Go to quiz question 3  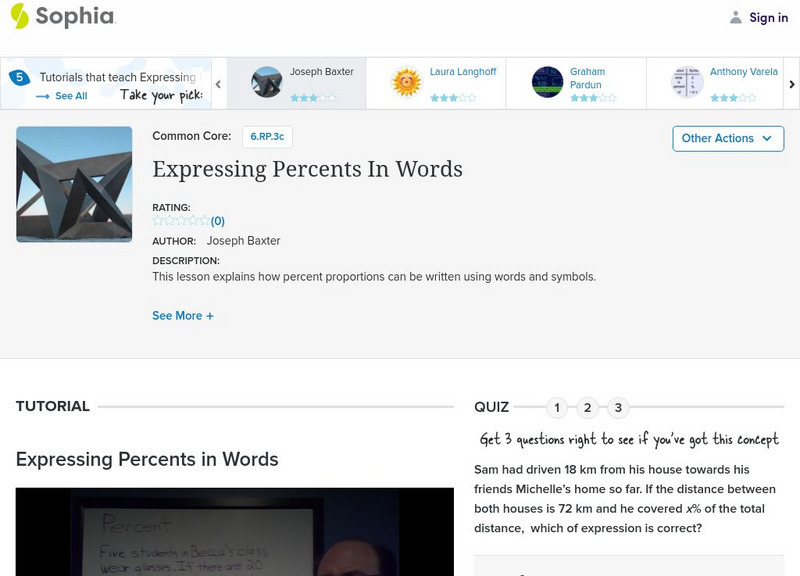pos(618,407)
